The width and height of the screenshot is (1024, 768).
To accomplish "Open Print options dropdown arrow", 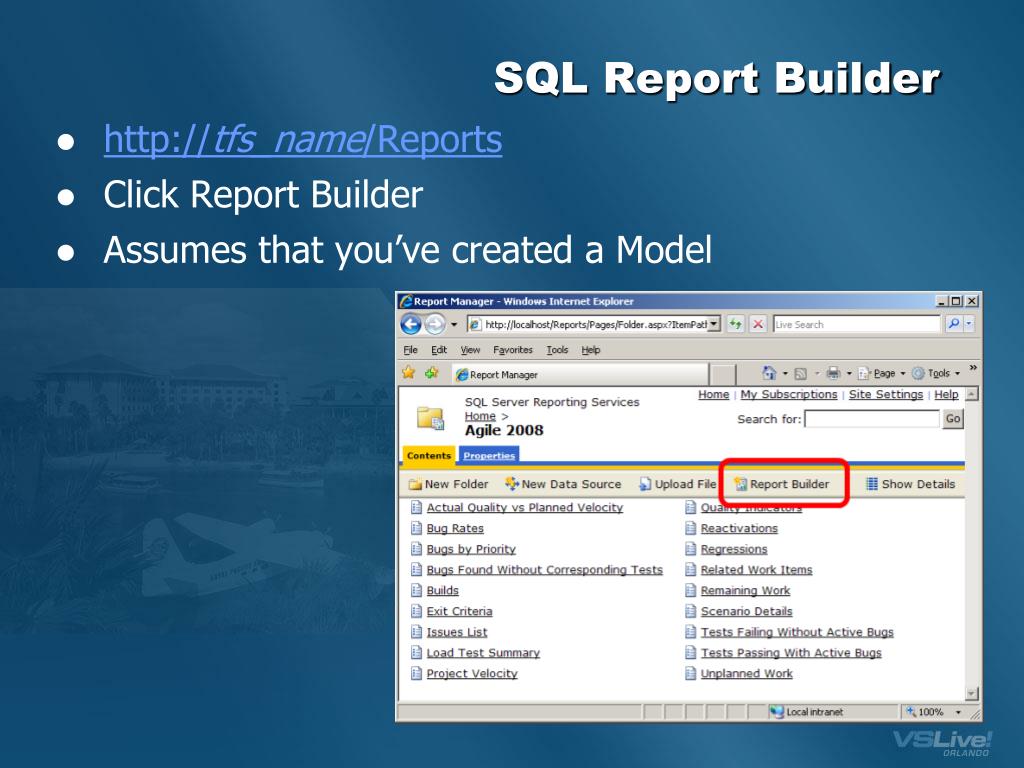I will pyautogui.click(x=849, y=374).
